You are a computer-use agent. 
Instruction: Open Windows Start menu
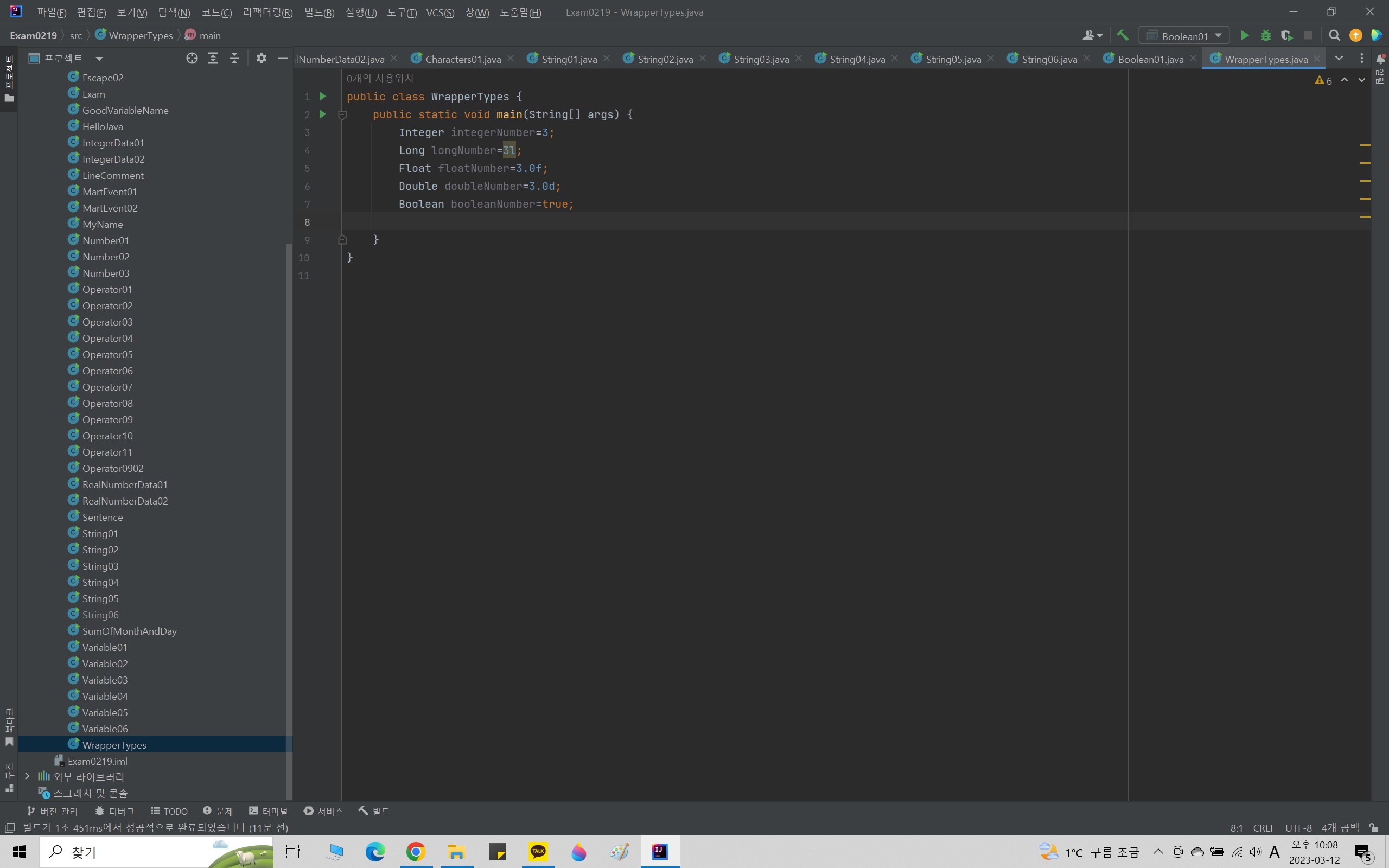tap(20, 851)
